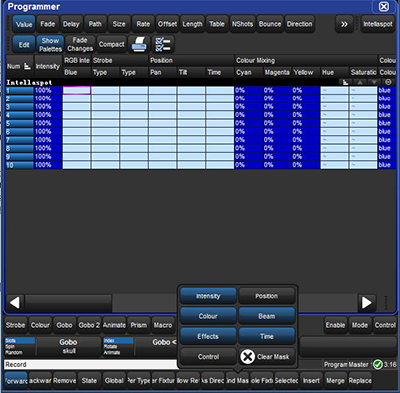Click the Enable button
This screenshot has width=400, height=393.
(x=335, y=325)
